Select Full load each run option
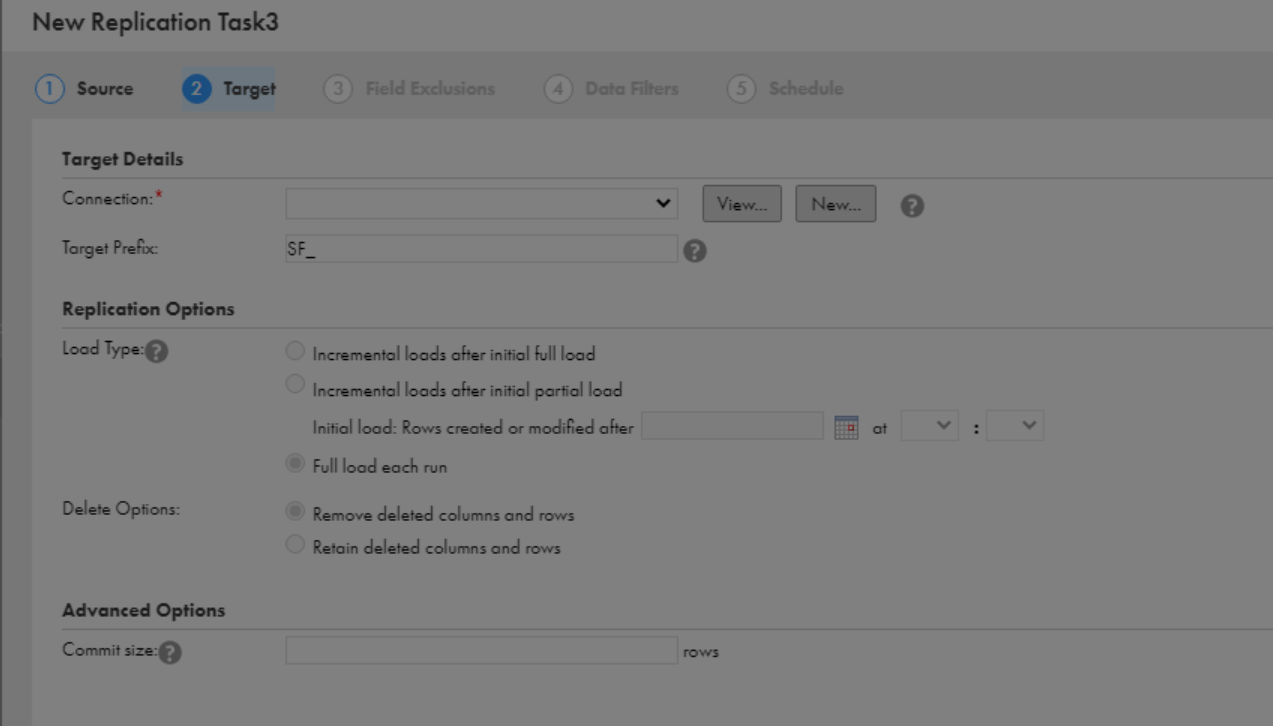1273x726 pixels. tap(295, 463)
